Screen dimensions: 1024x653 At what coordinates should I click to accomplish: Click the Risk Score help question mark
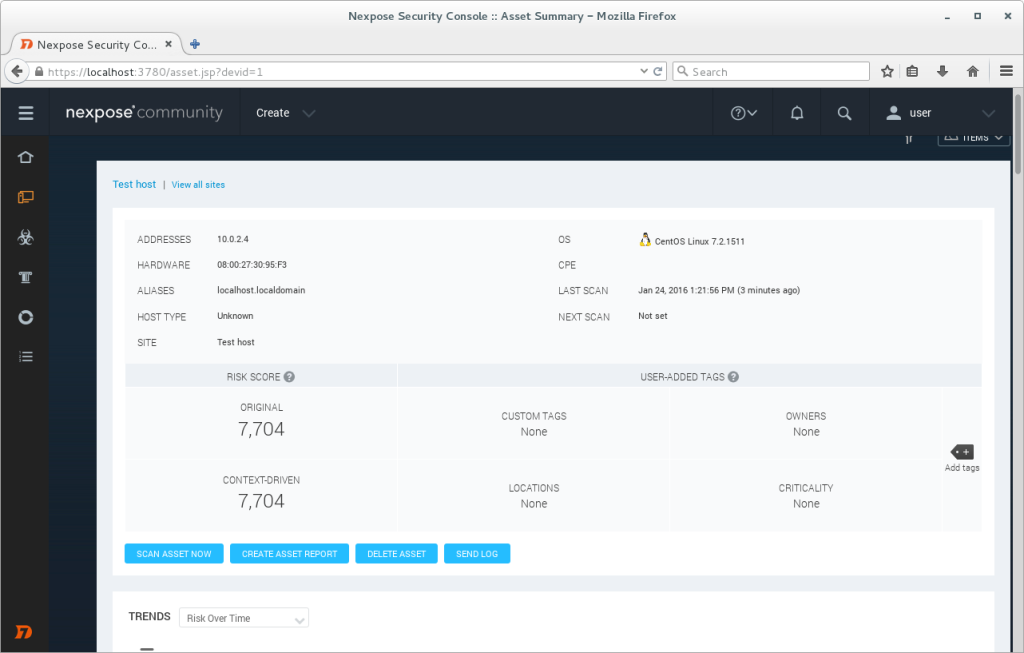pyautogui.click(x=289, y=376)
